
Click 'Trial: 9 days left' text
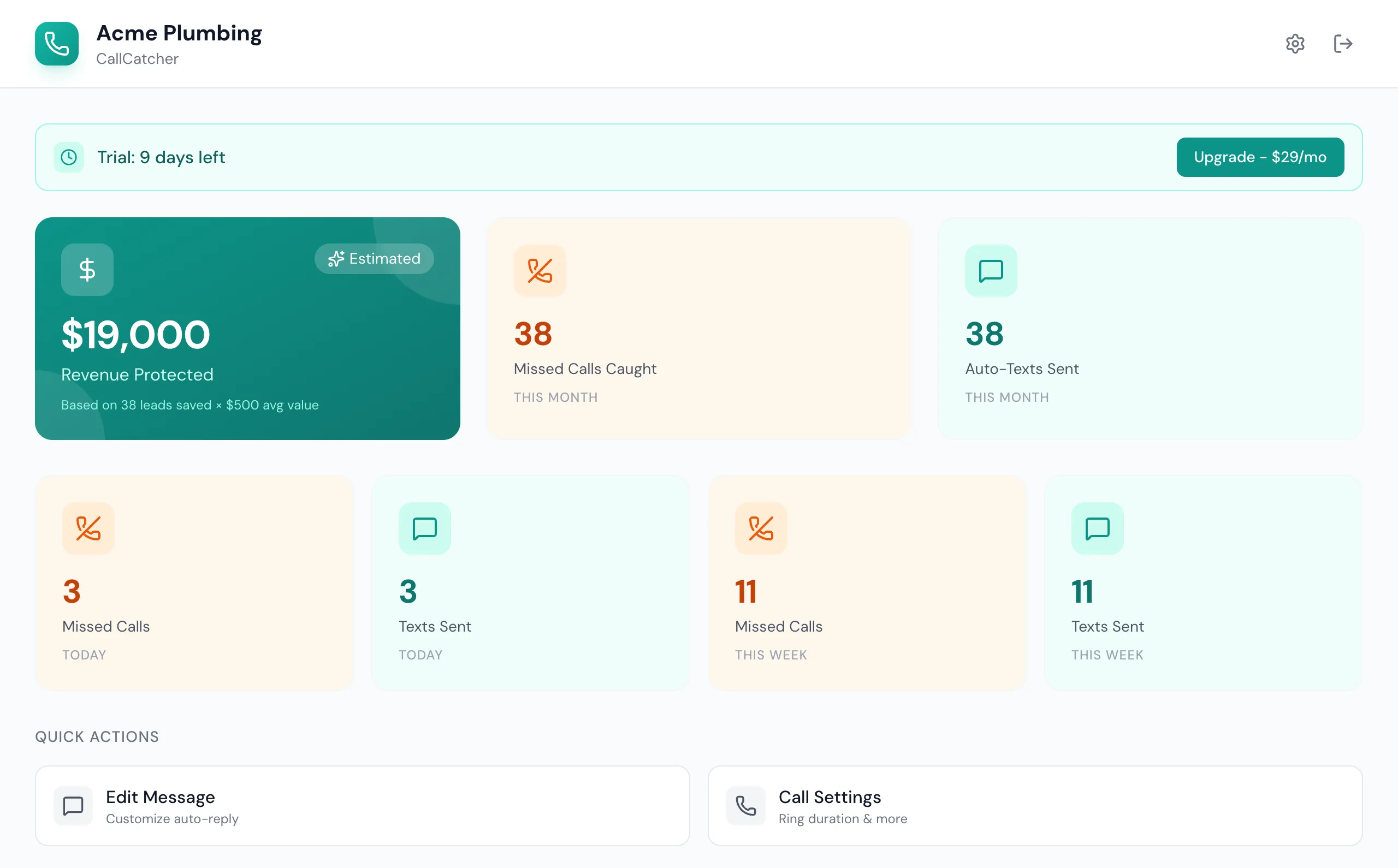(x=161, y=157)
